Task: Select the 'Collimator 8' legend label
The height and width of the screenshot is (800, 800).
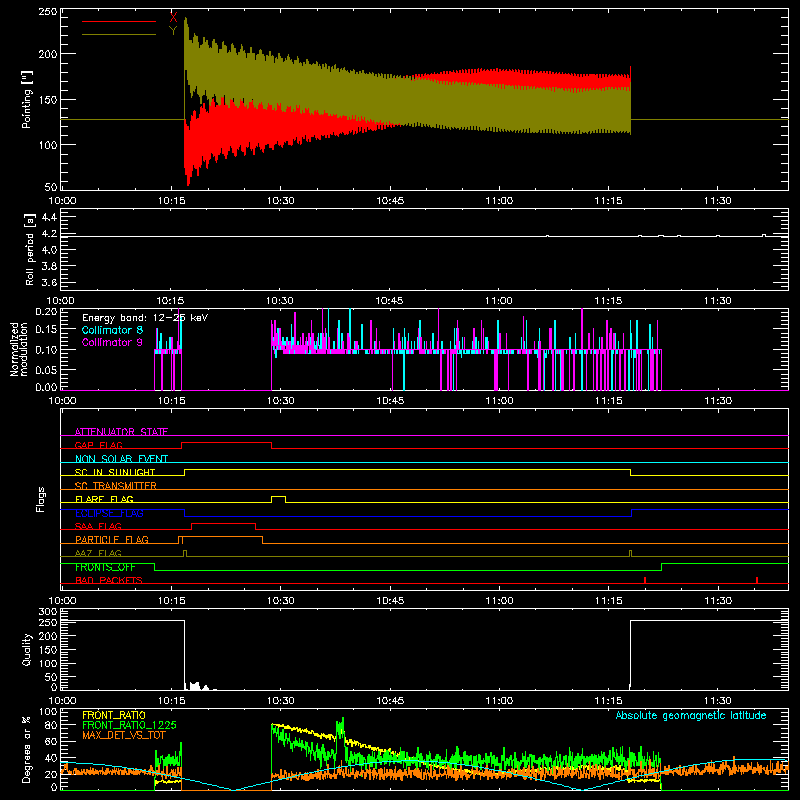Action: [x=112, y=330]
